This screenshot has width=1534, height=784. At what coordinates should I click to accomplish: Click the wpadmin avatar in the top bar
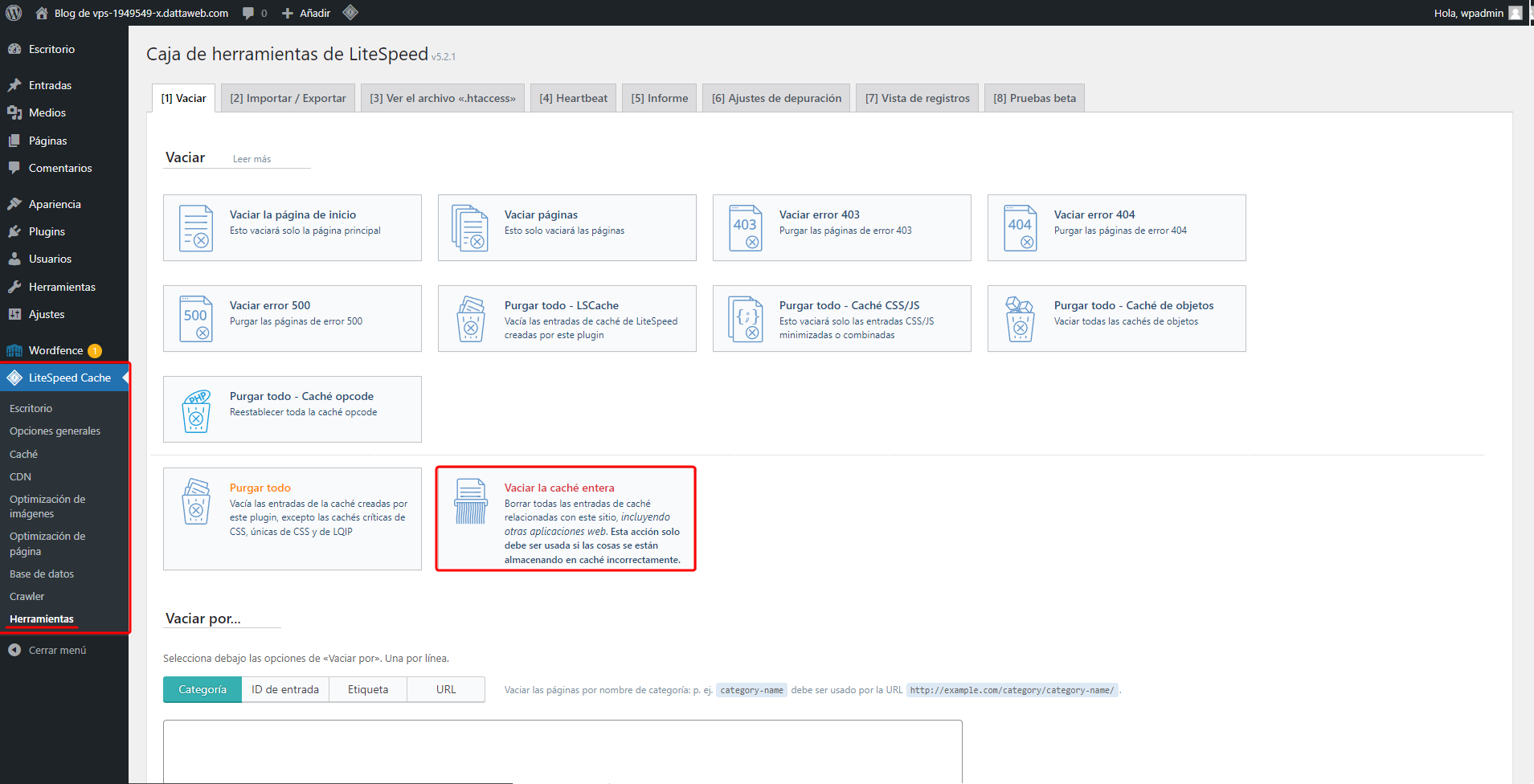[1516, 13]
